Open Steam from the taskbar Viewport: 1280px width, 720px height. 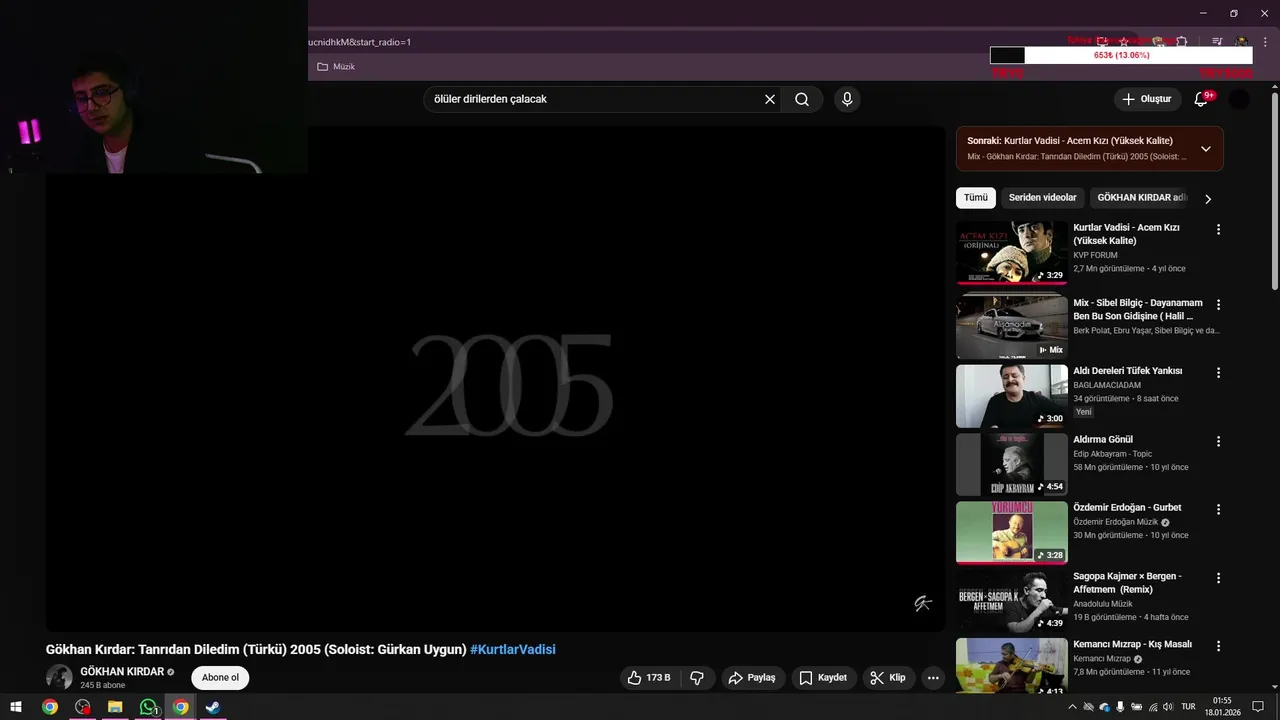(213, 707)
